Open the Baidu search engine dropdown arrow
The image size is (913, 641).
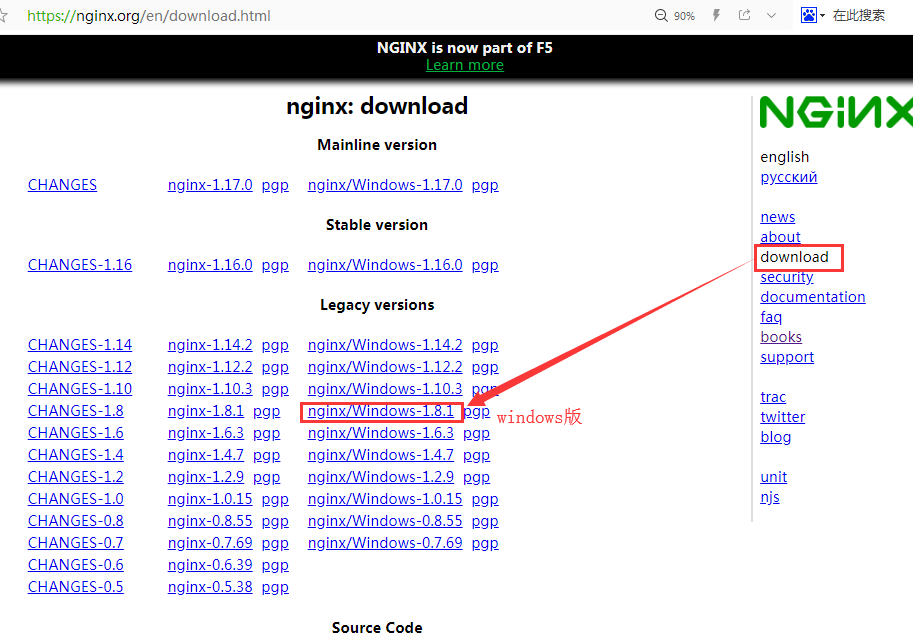point(821,15)
